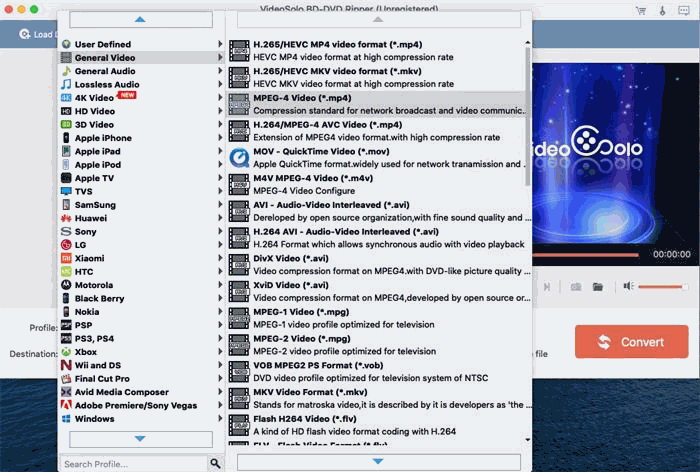Select the PS3, PS4 category
The width and height of the screenshot is (700, 472).
click(142, 338)
